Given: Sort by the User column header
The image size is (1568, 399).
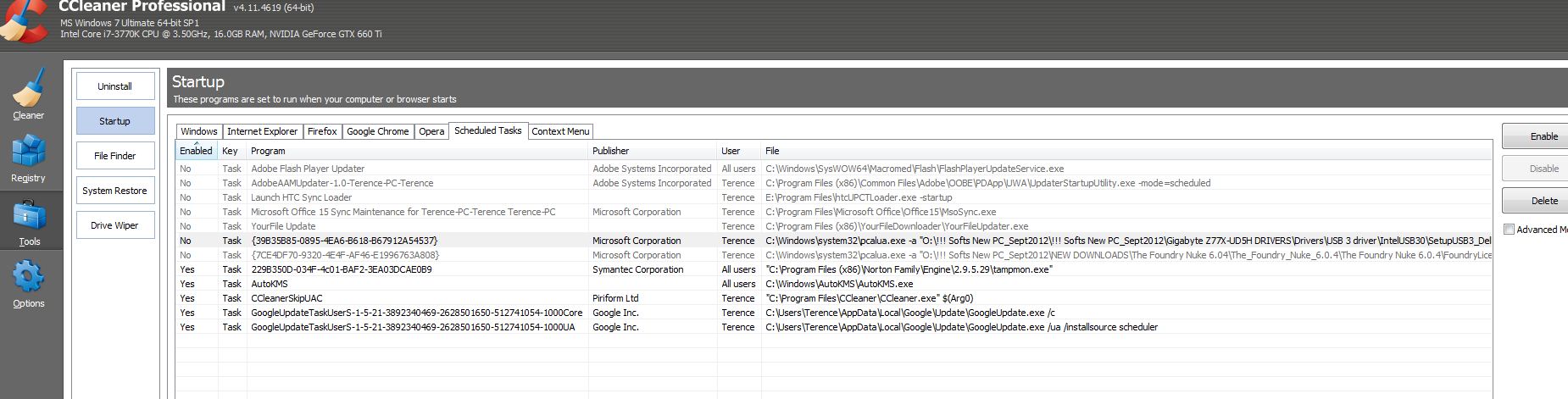Looking at the screenshot, I should tap(739, 151).
